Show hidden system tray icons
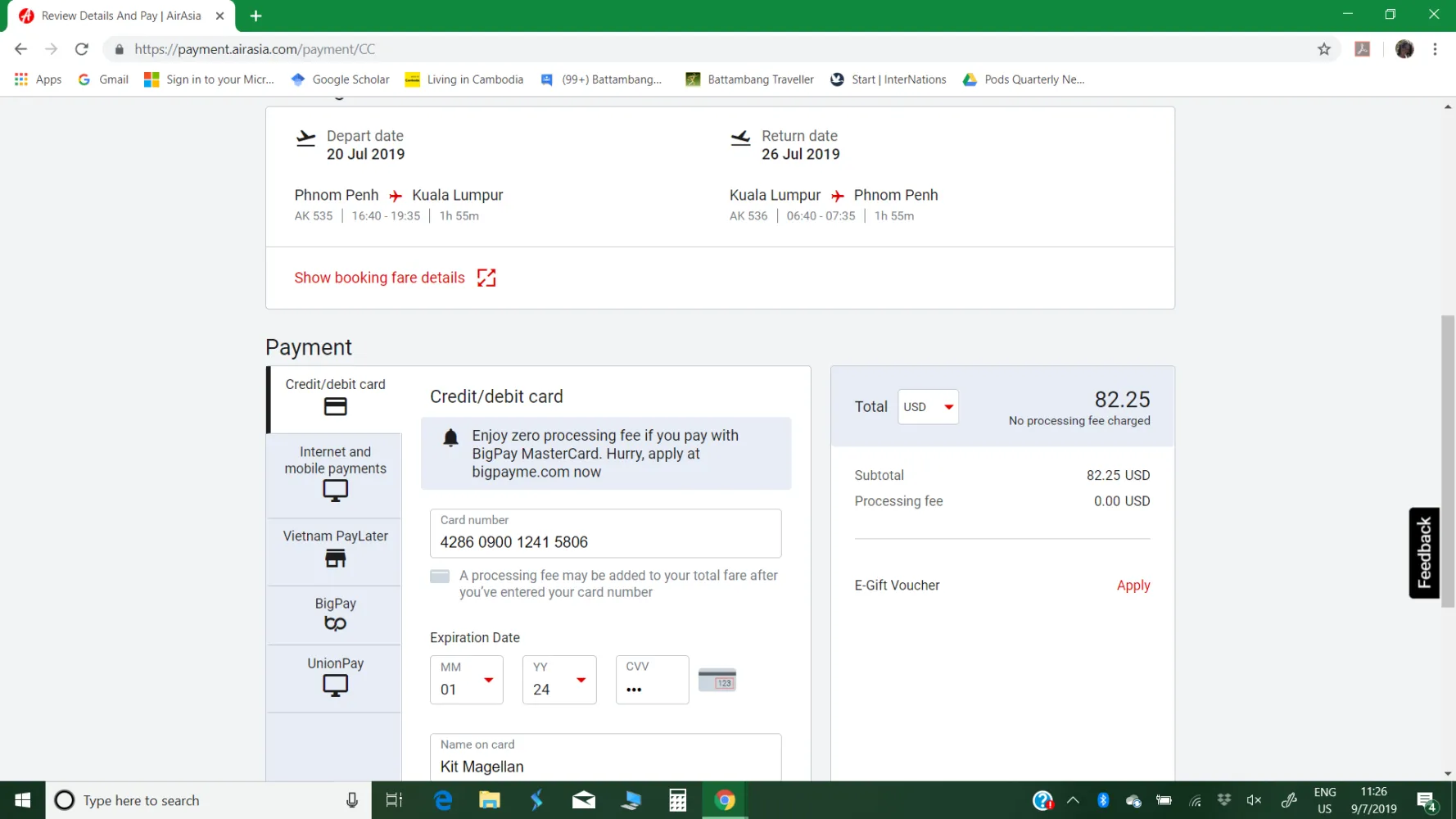 click(1073, 800)
